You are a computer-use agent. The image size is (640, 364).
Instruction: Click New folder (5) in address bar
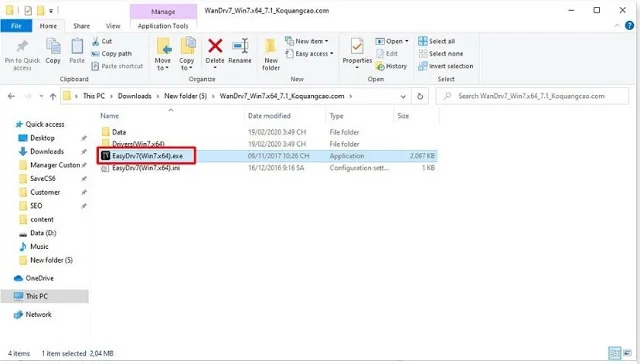coord(185,96)
